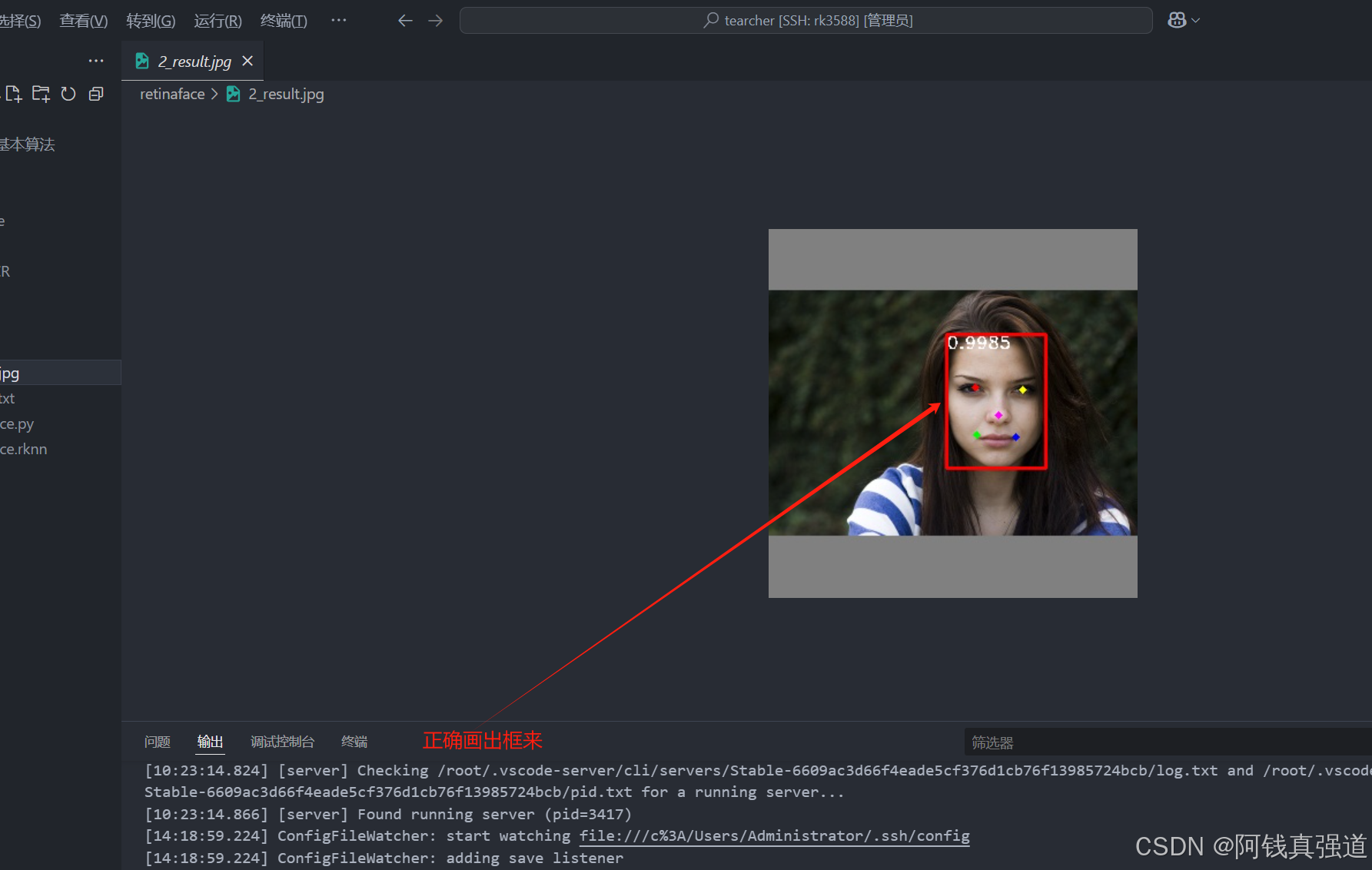Image resolution: width=1372 pixels, height=870 pixels.
Task: Open the 终端(T) menu
Action: pos(284,21)
